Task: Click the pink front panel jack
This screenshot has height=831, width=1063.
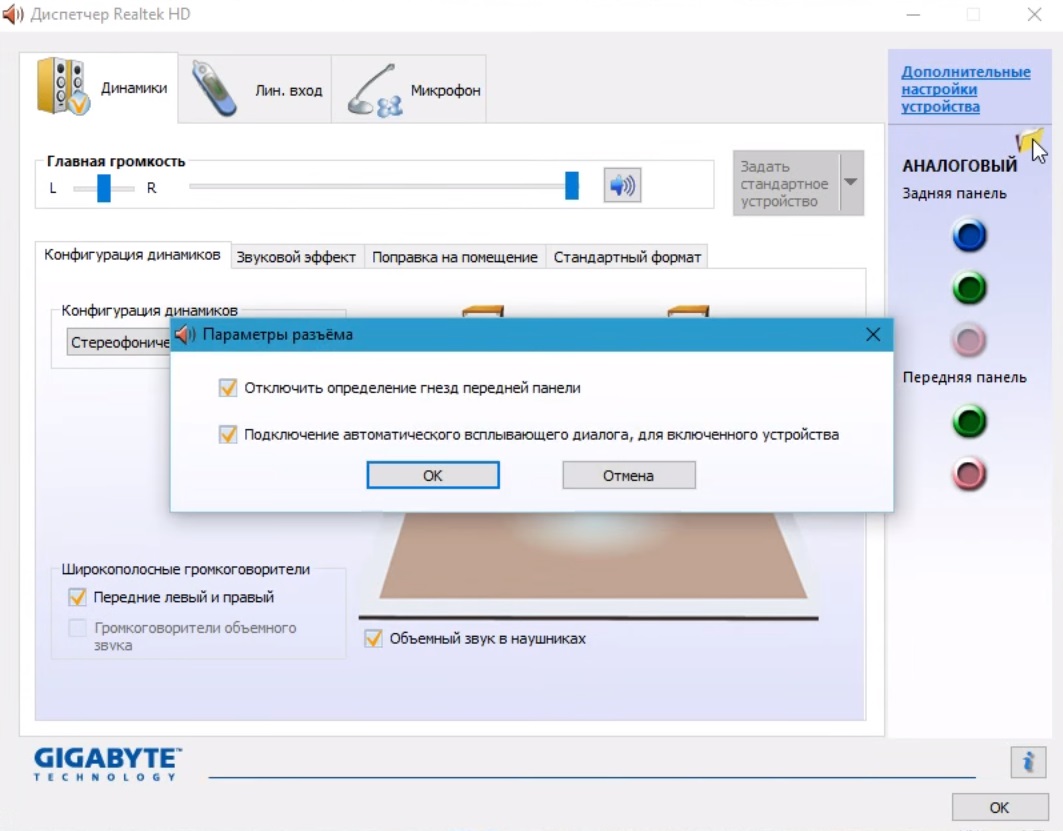Action: [x=969, y=475]
